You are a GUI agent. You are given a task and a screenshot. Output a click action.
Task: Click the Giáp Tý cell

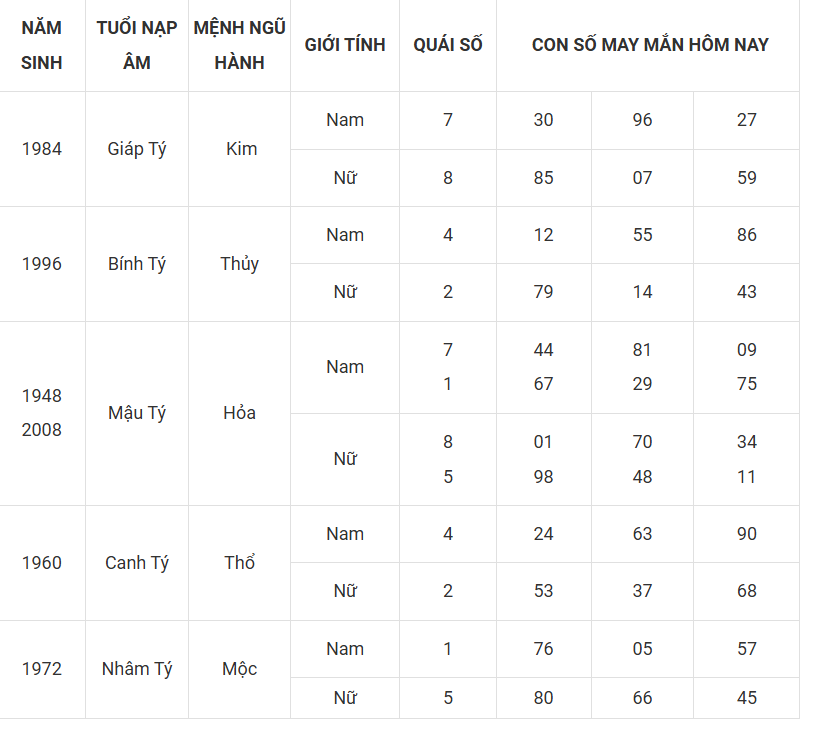[x=137, y=149]
